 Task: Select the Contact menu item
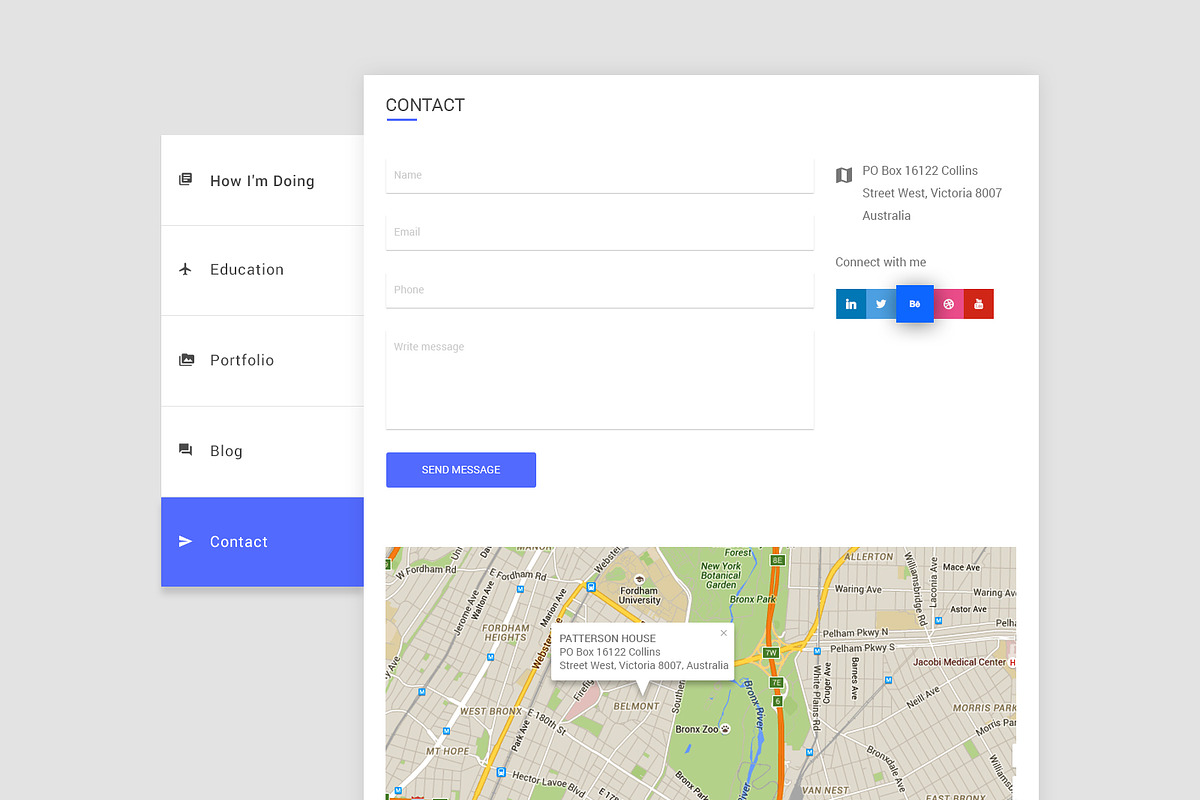262,542
